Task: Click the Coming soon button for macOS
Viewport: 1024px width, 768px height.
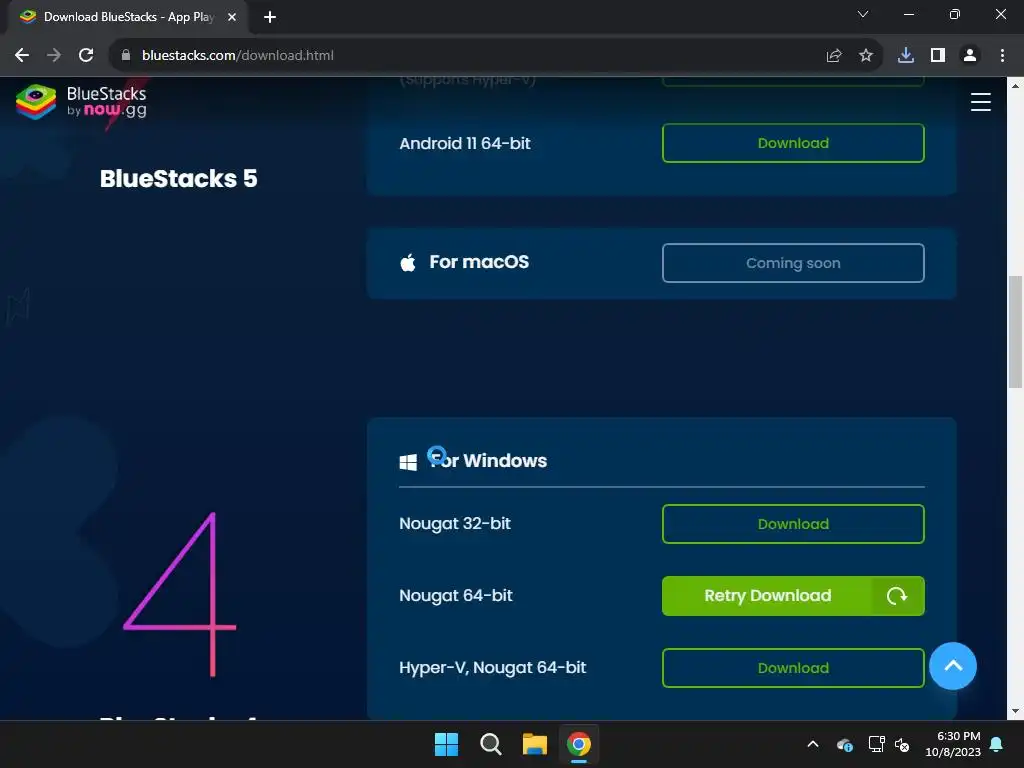Action: tap(793, 263)
